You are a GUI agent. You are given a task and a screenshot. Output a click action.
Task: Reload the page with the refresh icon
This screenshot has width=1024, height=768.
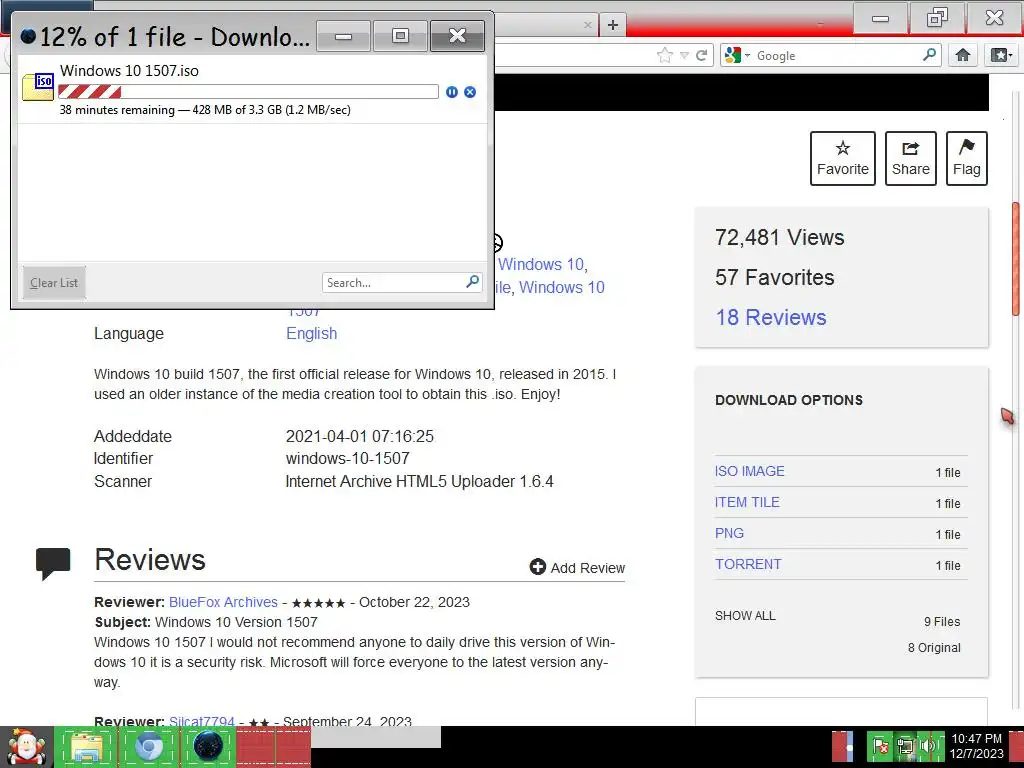pos(702,56)
